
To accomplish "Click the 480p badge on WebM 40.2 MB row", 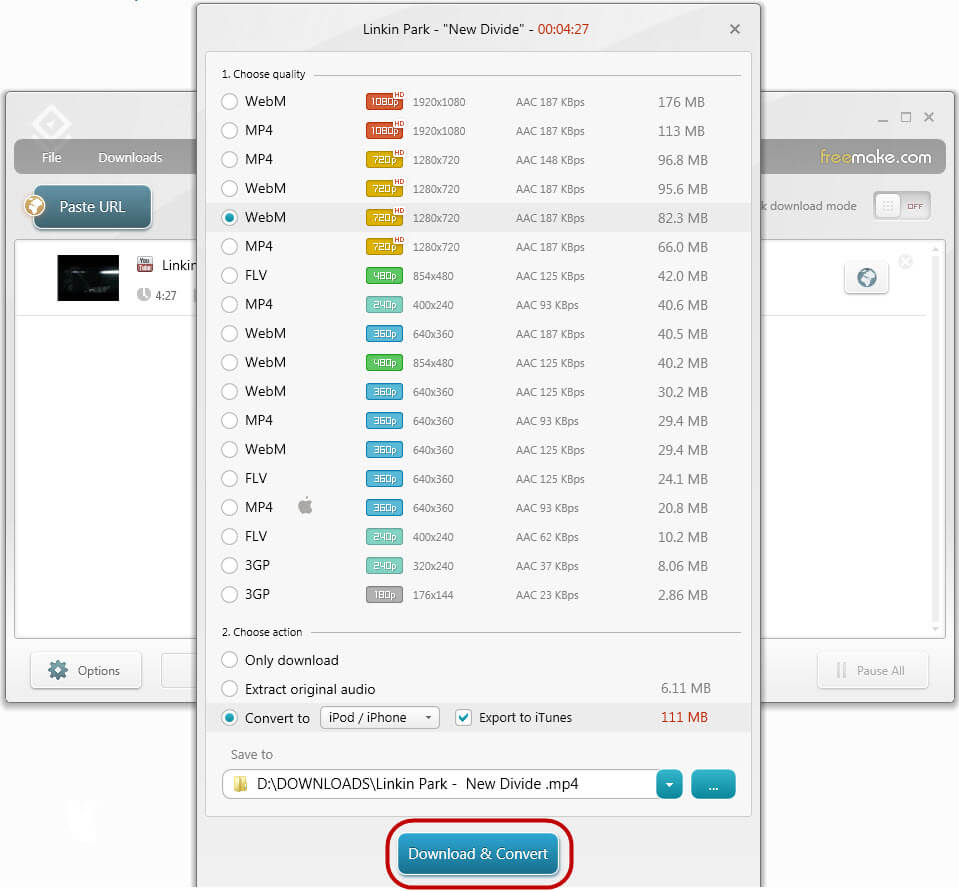I will (x=384, y=363).
